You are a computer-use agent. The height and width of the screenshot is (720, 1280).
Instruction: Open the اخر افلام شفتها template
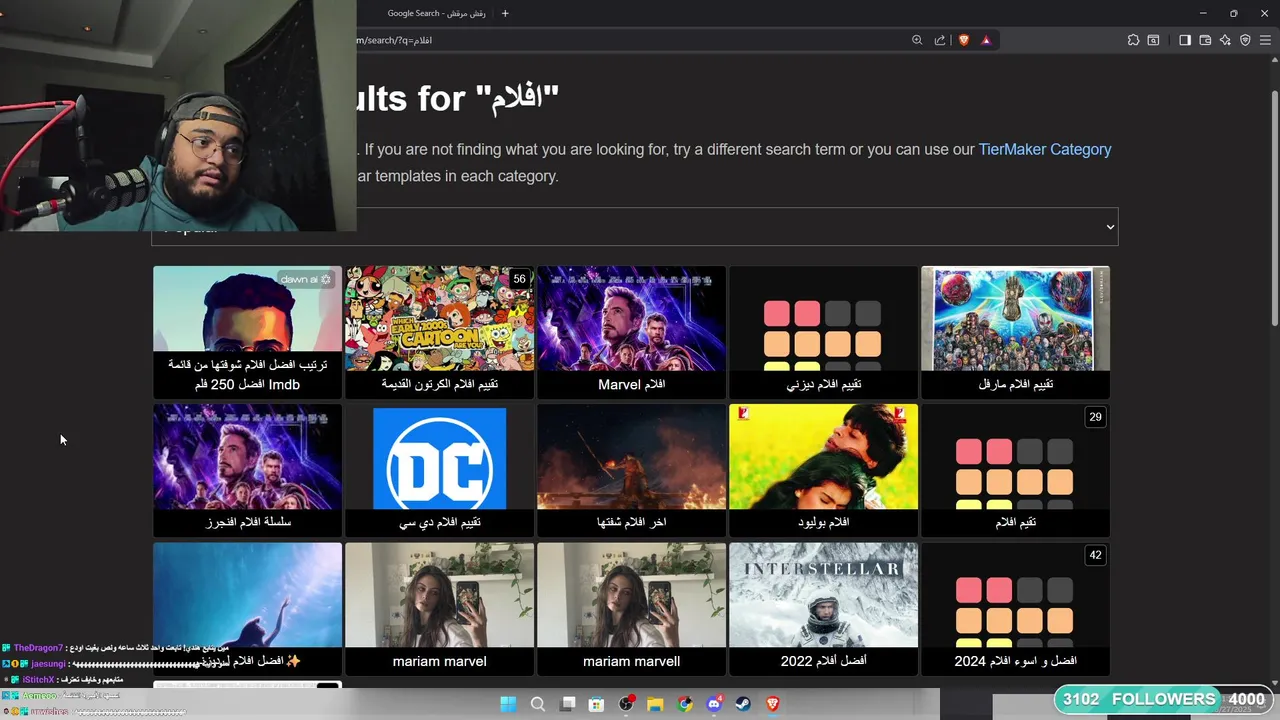click(x=631, y=470)
